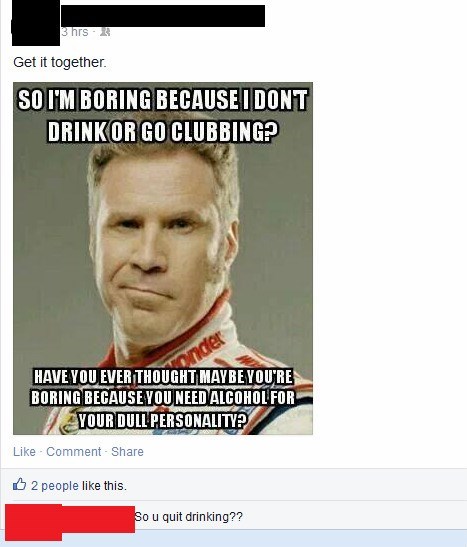Click the thumbs-up icon beside 2 people
The image size is (467, 547).
point(20,484)
